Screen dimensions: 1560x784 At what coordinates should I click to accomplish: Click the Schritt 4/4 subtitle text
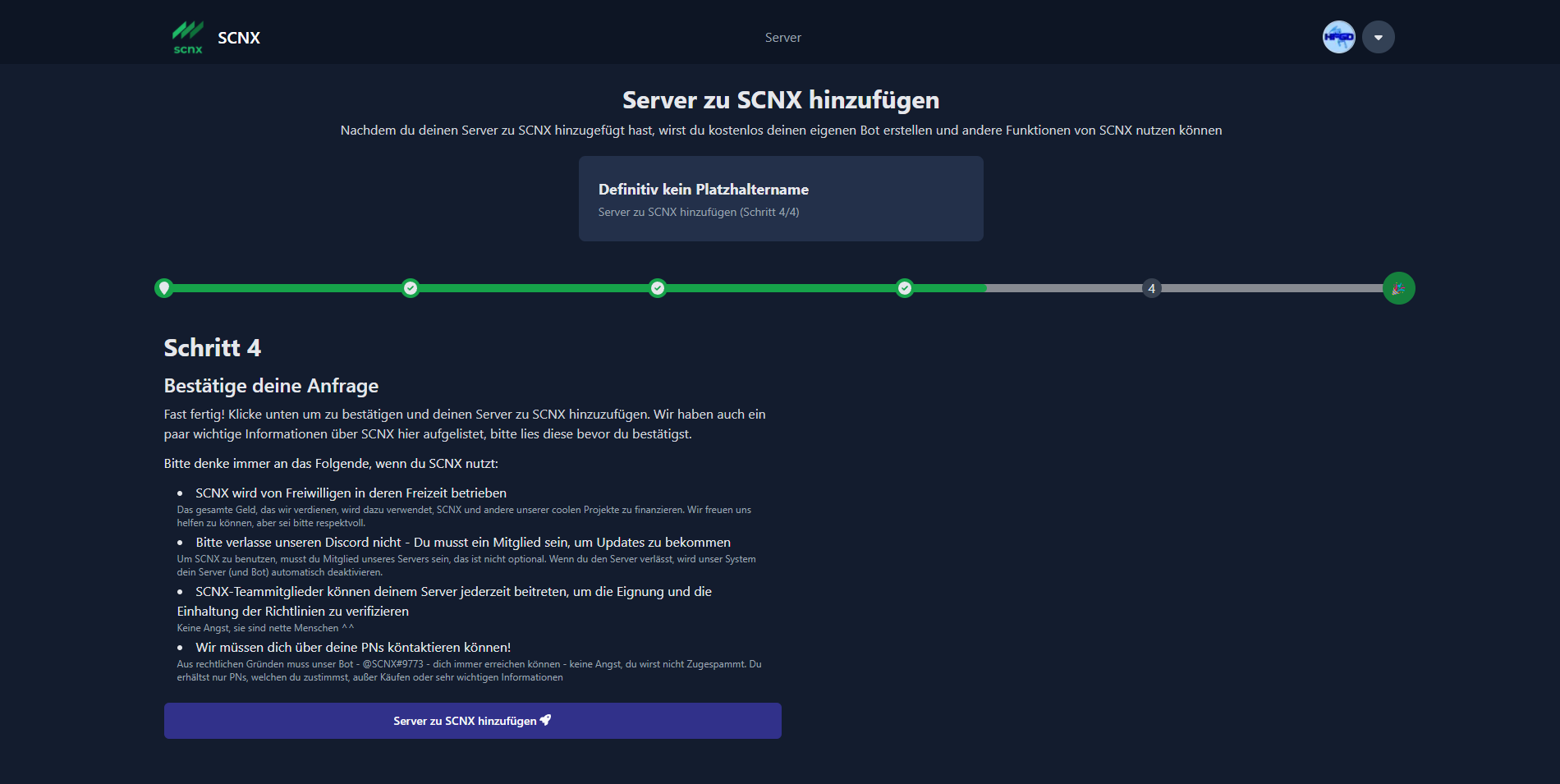[699, 212]
